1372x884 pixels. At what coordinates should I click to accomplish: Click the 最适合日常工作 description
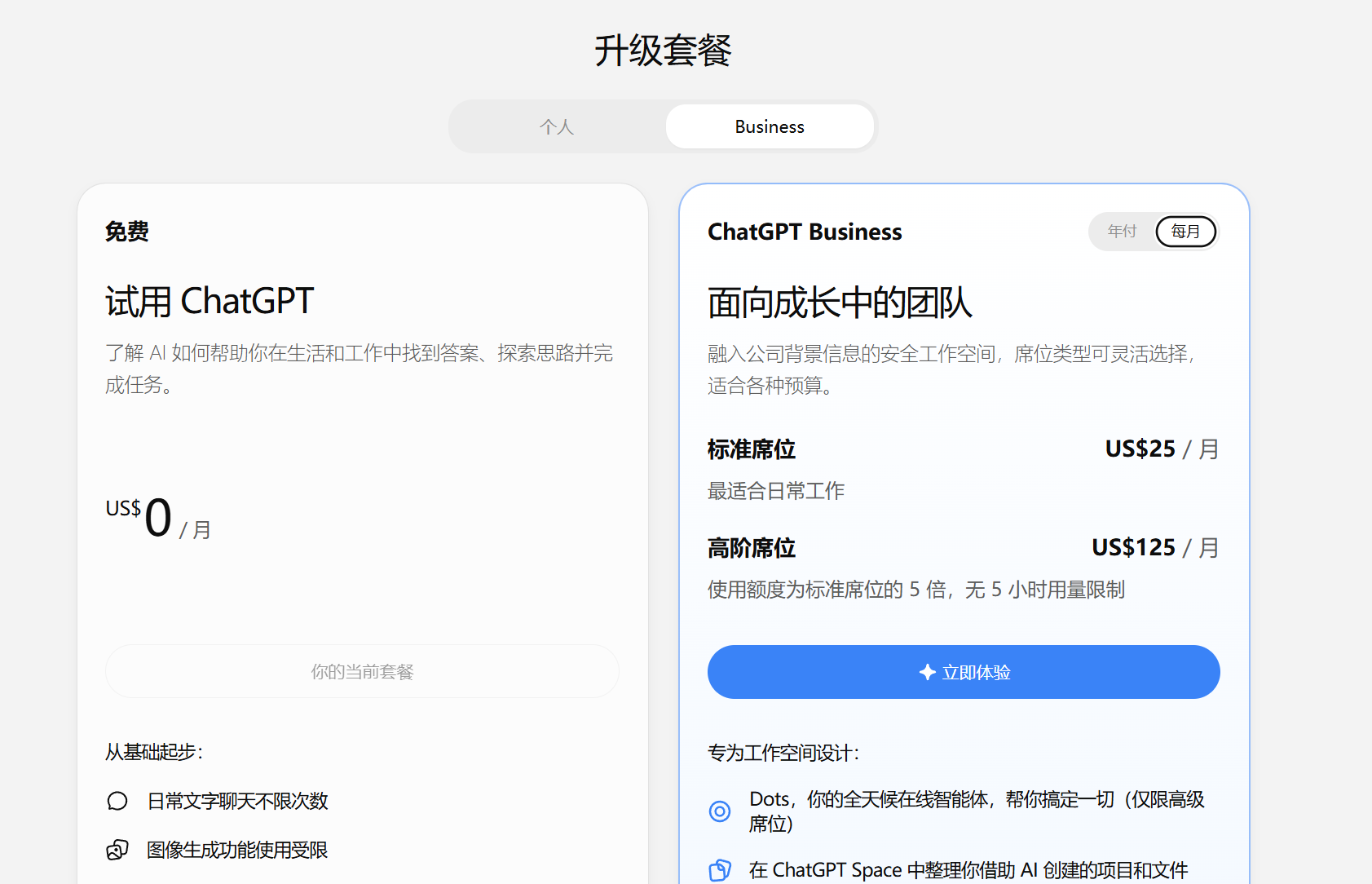click(776, 491)
